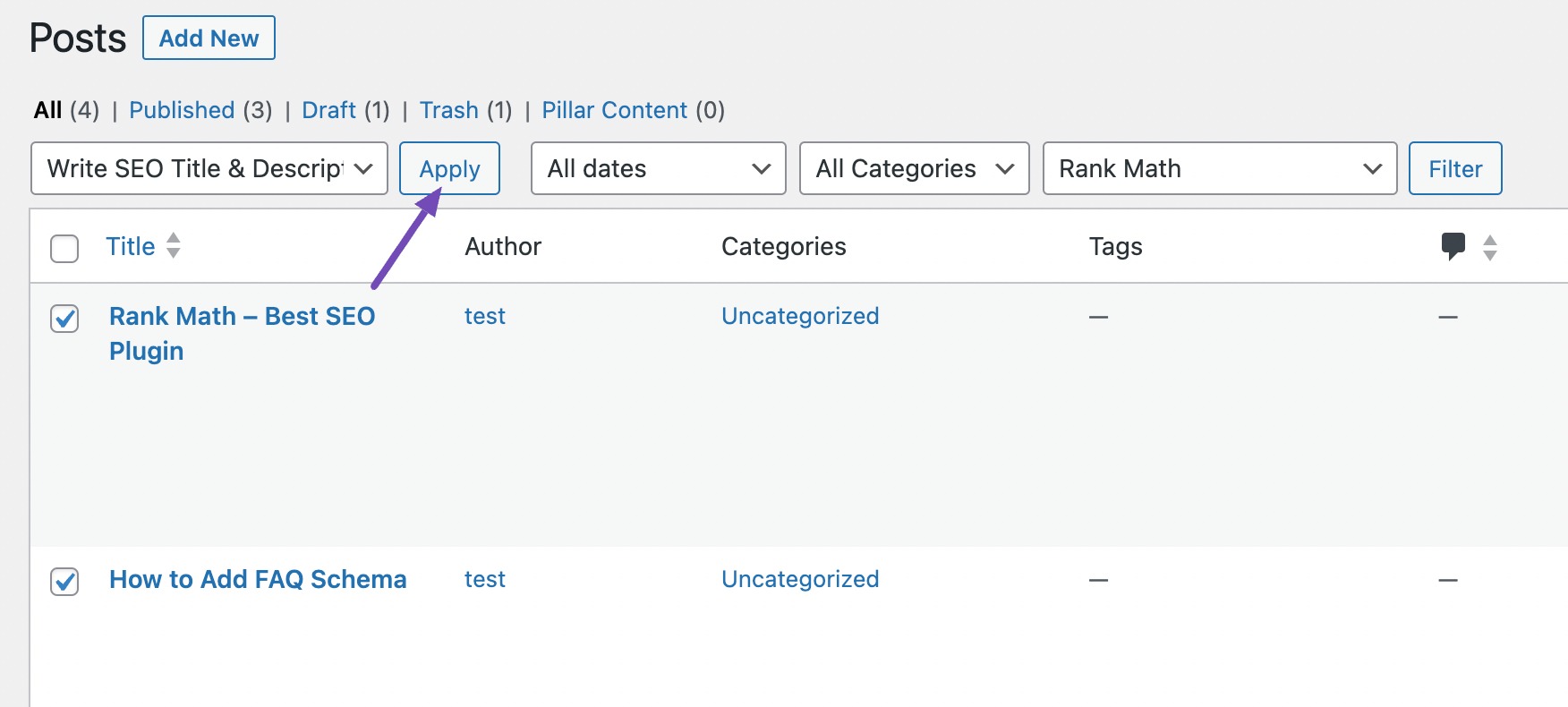
Task: Open the Trash posts view
Action: (449, 110)
